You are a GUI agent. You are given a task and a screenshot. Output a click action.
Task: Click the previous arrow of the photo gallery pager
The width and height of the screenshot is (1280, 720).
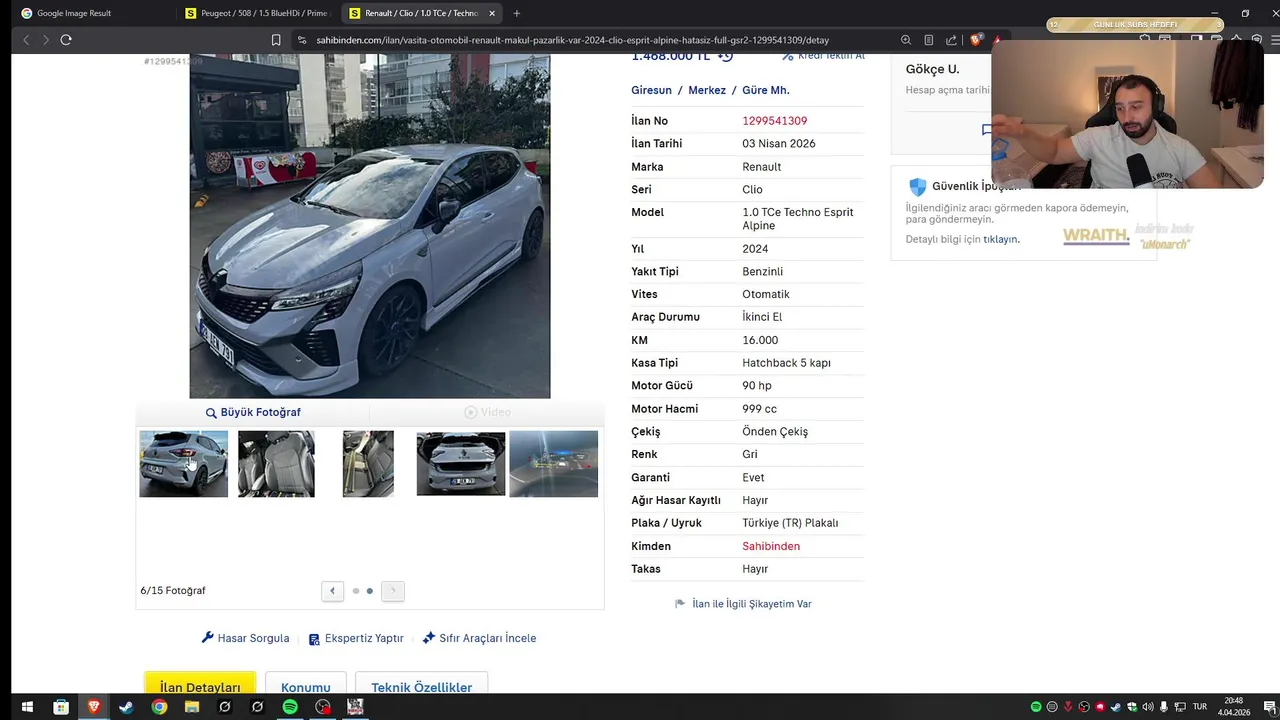pyautogui.click(x=332, y=591)
